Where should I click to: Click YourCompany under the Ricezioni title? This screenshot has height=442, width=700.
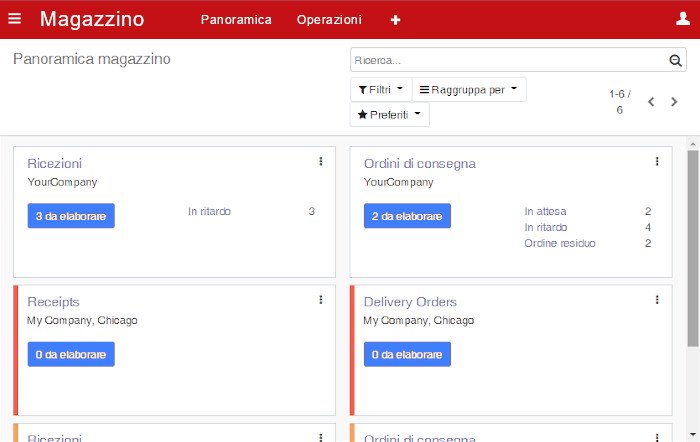(x=62, y=182)
